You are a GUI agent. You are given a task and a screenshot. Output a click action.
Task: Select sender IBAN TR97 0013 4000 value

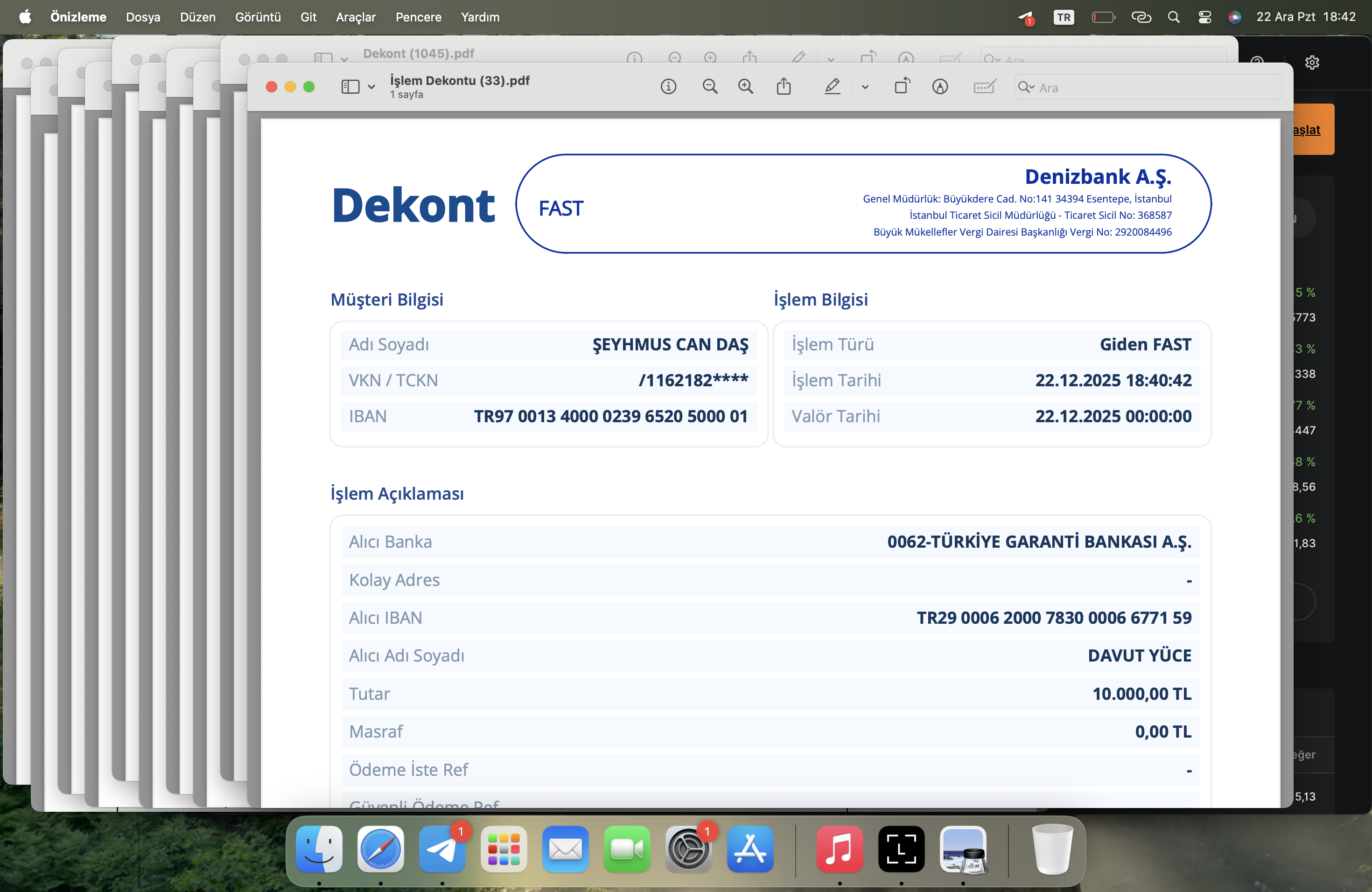(x=610, y=416)
